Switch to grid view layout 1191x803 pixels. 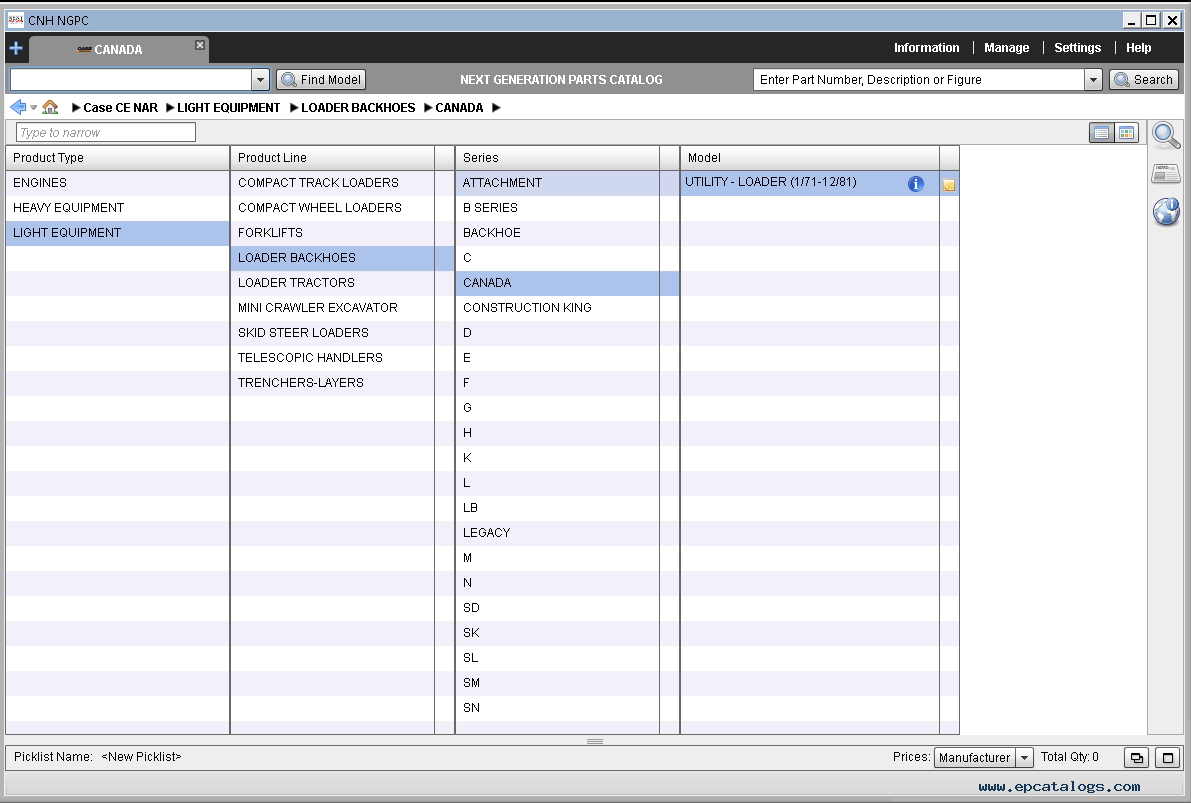coord(1126,133)
